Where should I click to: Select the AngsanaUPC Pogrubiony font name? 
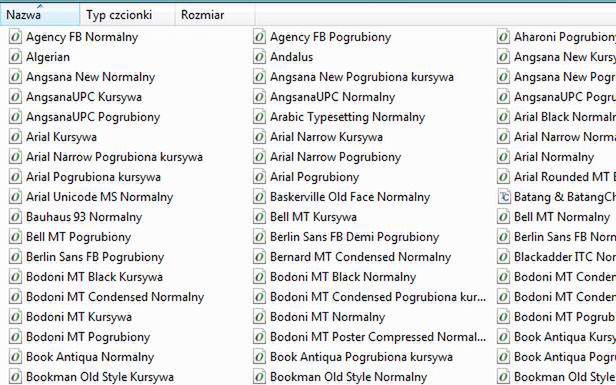[x=93, y=117]
